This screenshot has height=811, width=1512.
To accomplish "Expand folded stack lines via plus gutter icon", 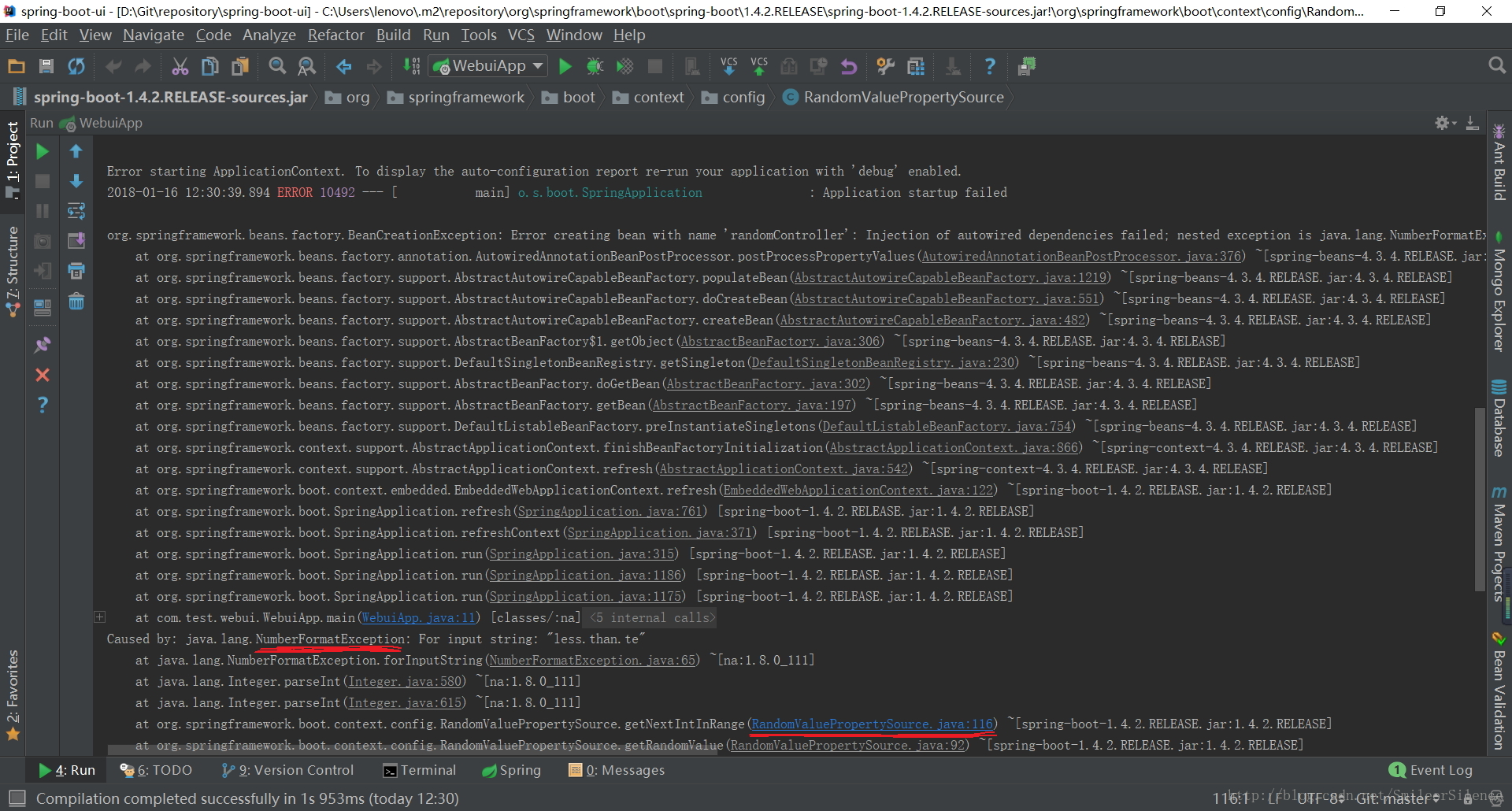I will (100, 617).
